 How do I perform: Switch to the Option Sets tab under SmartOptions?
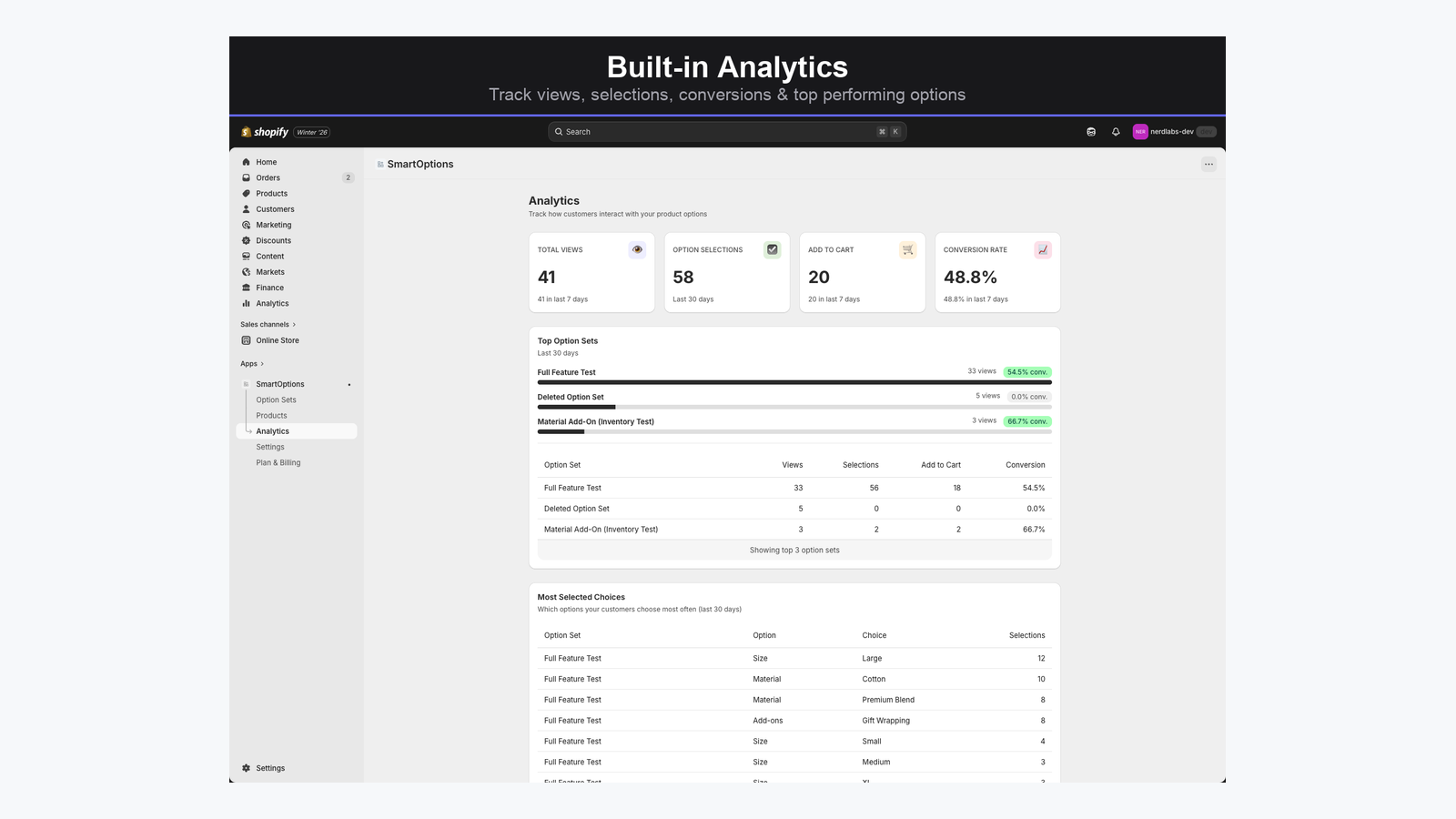[276, 399]
